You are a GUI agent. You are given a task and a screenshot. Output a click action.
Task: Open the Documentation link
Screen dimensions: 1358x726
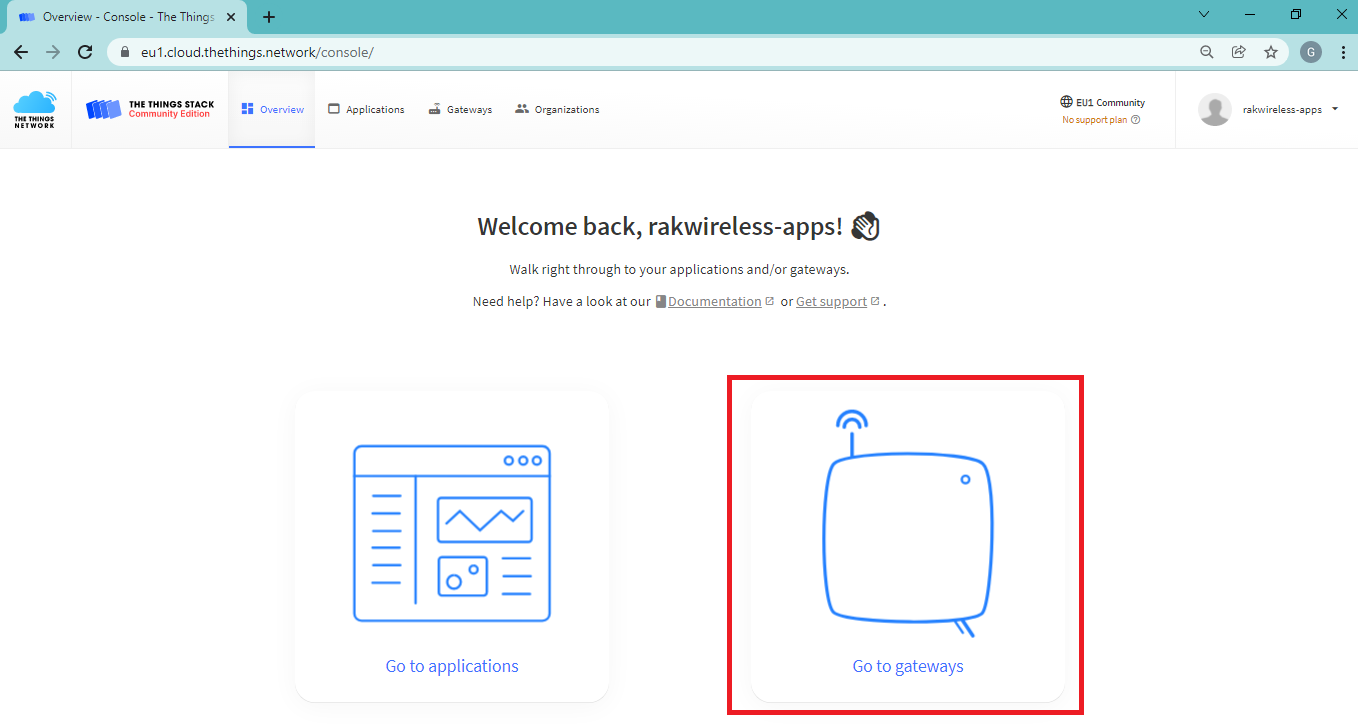pyautogui.click(x=714, y=301)
